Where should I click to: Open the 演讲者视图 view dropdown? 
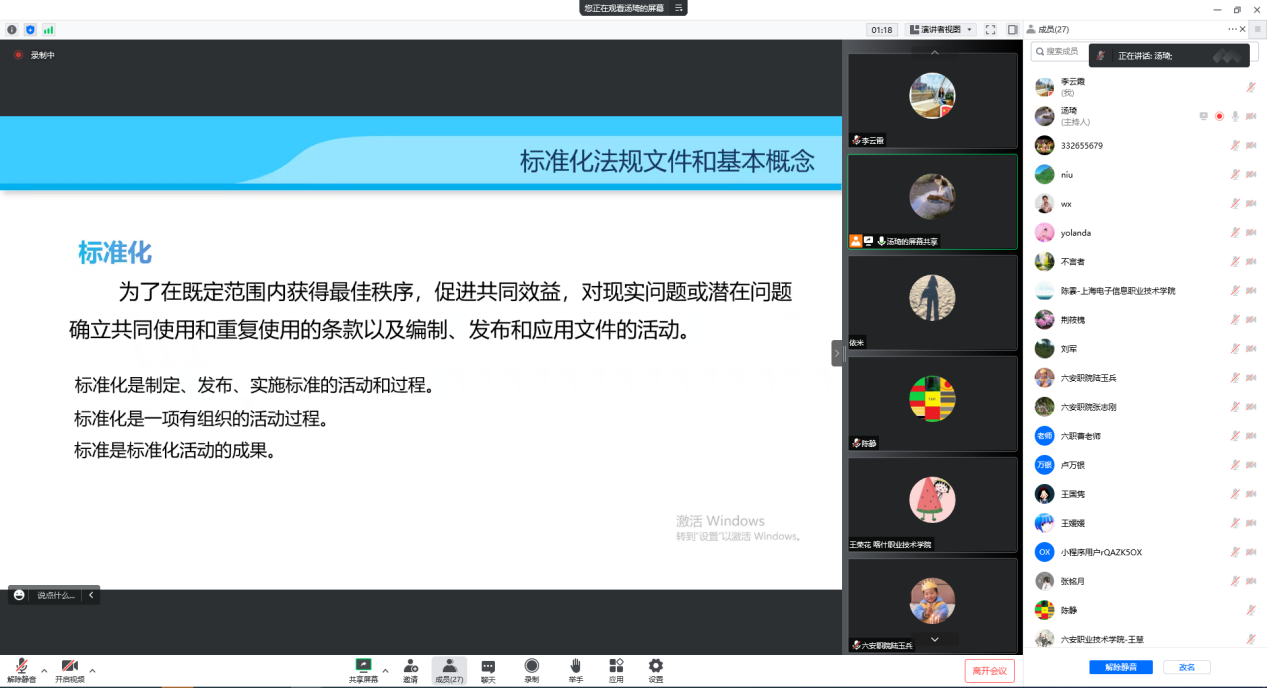(x=940, y=30)
